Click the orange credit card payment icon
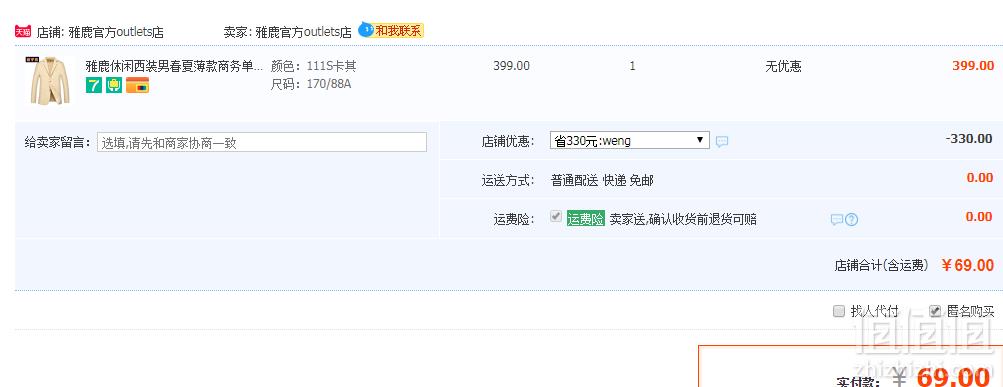This screenshot has width=1003, height=387. click(138, 85)
